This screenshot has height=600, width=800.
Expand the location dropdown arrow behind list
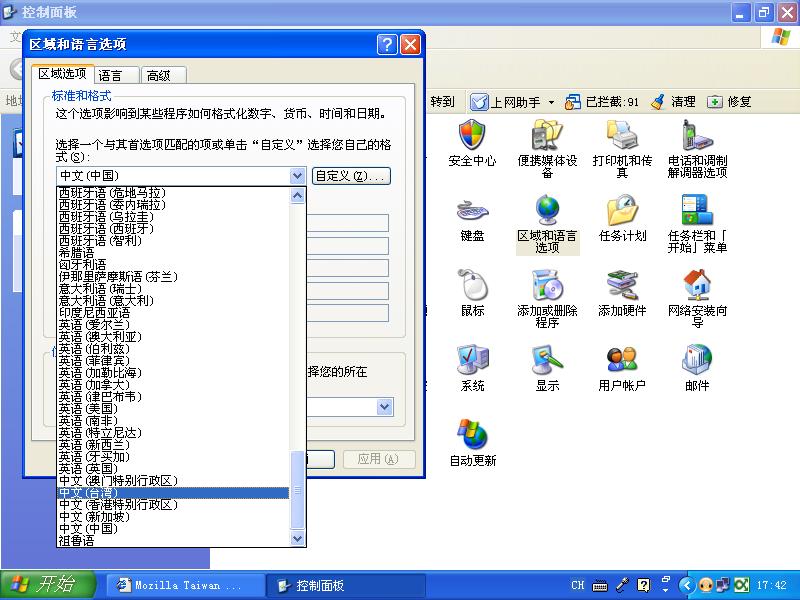coord(385,407)
